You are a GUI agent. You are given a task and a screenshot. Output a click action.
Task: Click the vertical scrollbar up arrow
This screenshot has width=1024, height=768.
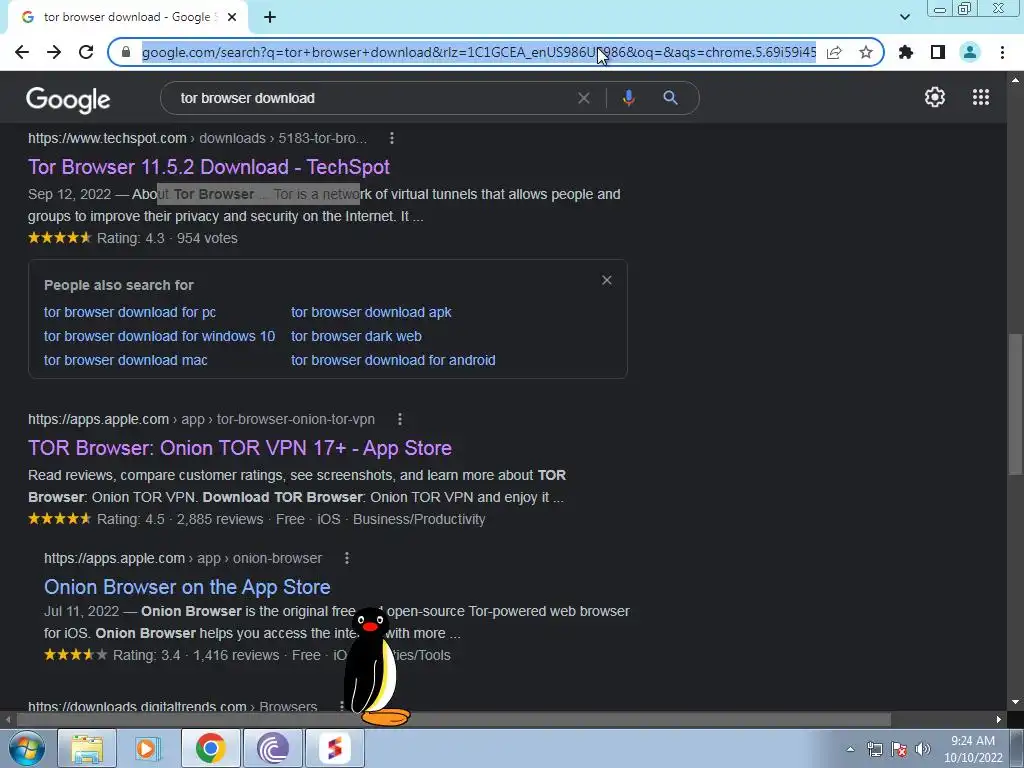pyautogui.click(x=1015, y=80)
